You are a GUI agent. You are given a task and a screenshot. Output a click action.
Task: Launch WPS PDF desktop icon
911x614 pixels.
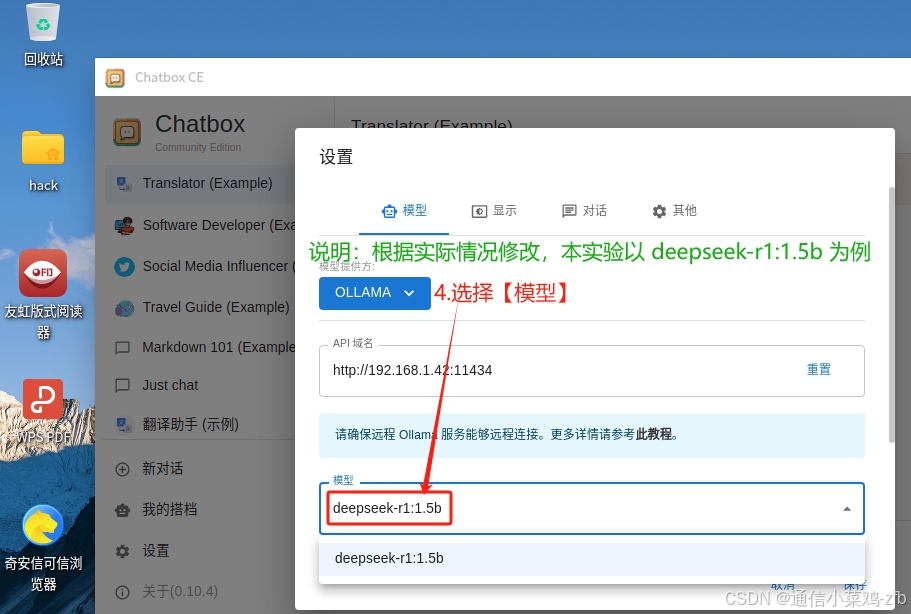point(43,410)
